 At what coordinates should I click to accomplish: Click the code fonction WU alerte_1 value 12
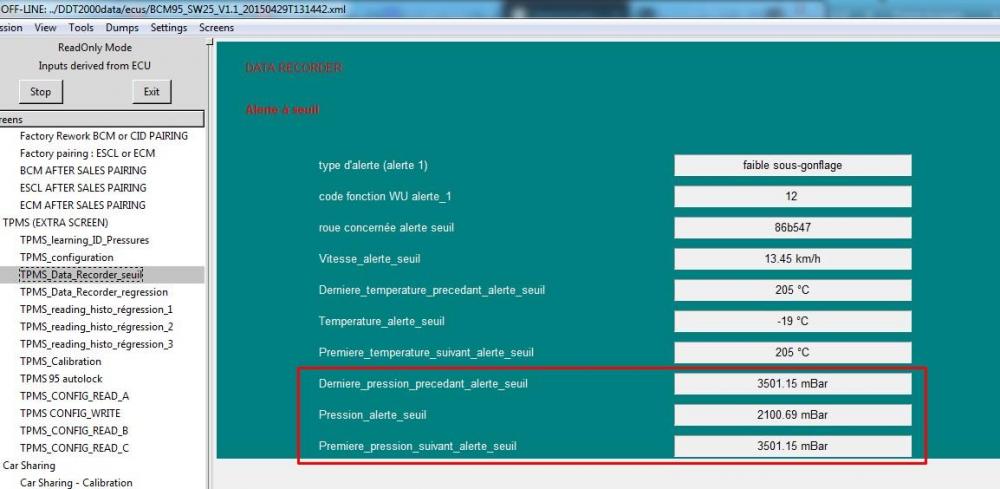pyautogui.click(x=793, y=196)
